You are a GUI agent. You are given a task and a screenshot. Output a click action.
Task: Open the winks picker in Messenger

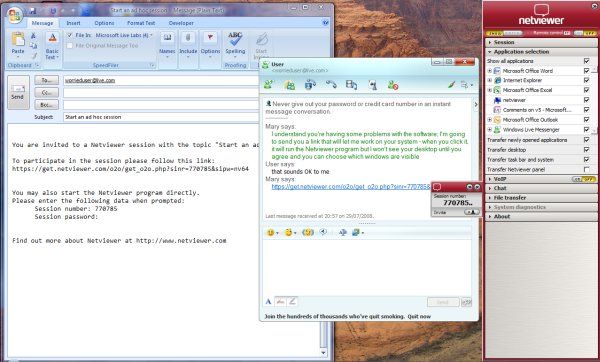(290, 232)
